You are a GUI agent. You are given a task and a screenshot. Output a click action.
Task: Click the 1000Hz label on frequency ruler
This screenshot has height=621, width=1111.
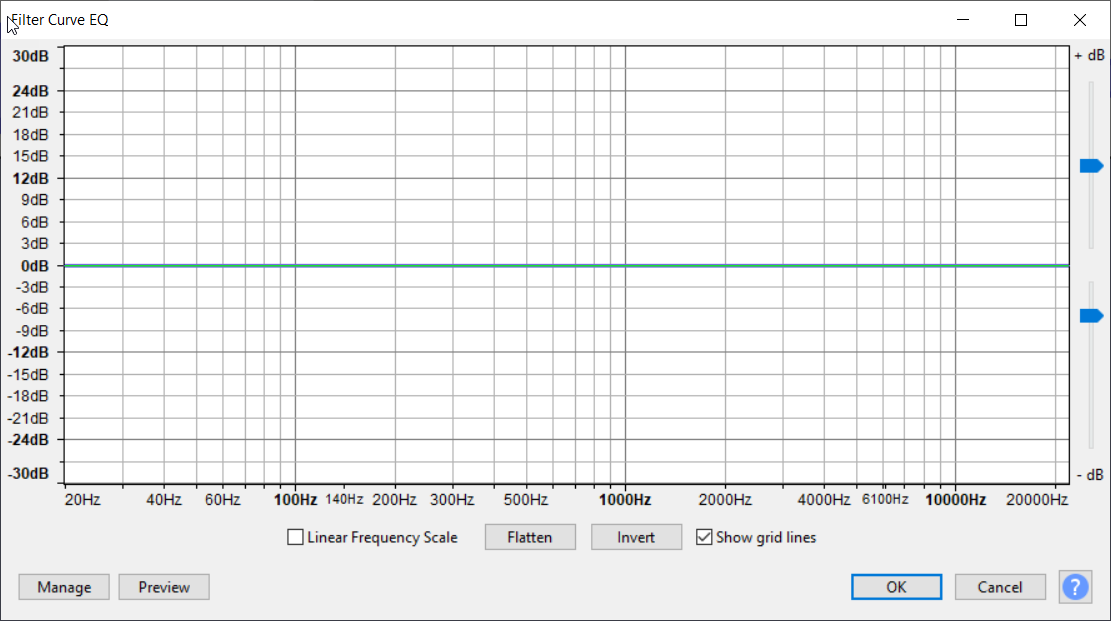(625, 500)
